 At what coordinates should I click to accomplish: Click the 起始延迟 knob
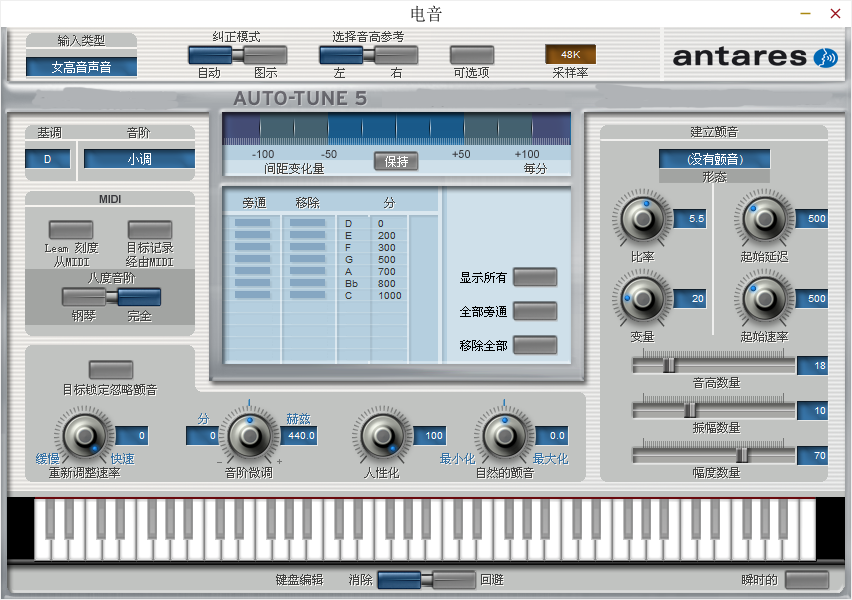tap(765, 218)
